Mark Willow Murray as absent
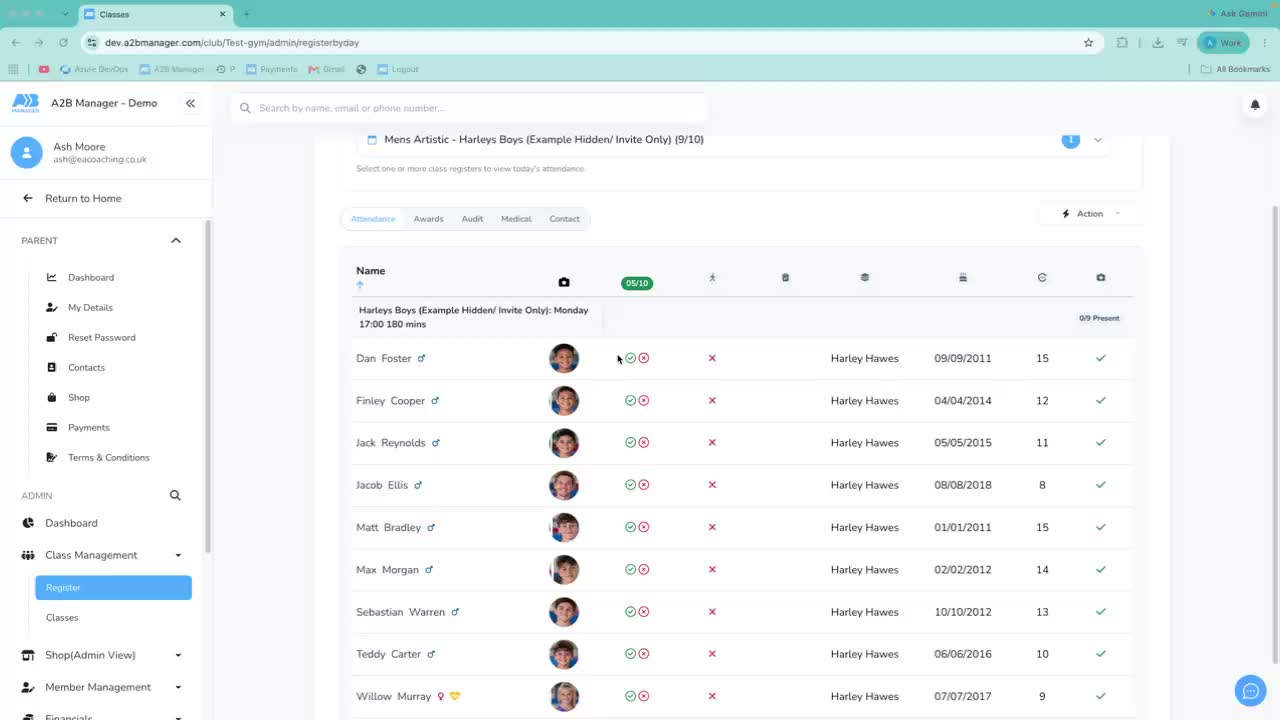Image resolution: width=1280 pixels, height=720 pixels. click(644, 696)
